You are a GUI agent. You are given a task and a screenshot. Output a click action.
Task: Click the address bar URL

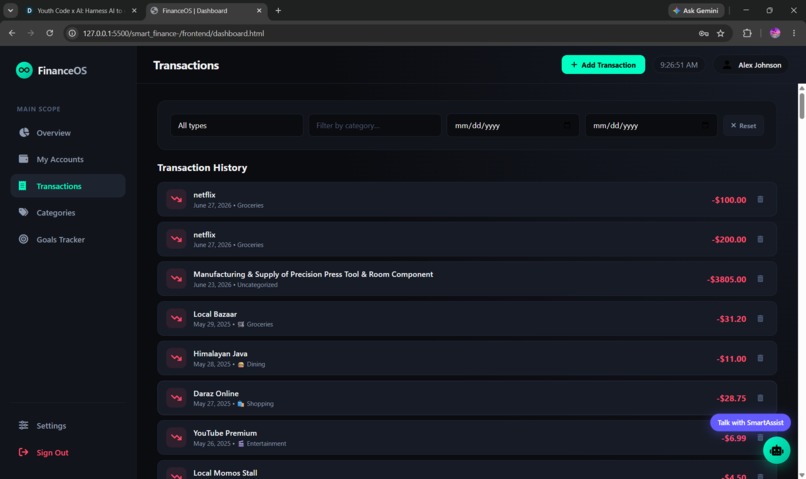[x=173, y=33]
